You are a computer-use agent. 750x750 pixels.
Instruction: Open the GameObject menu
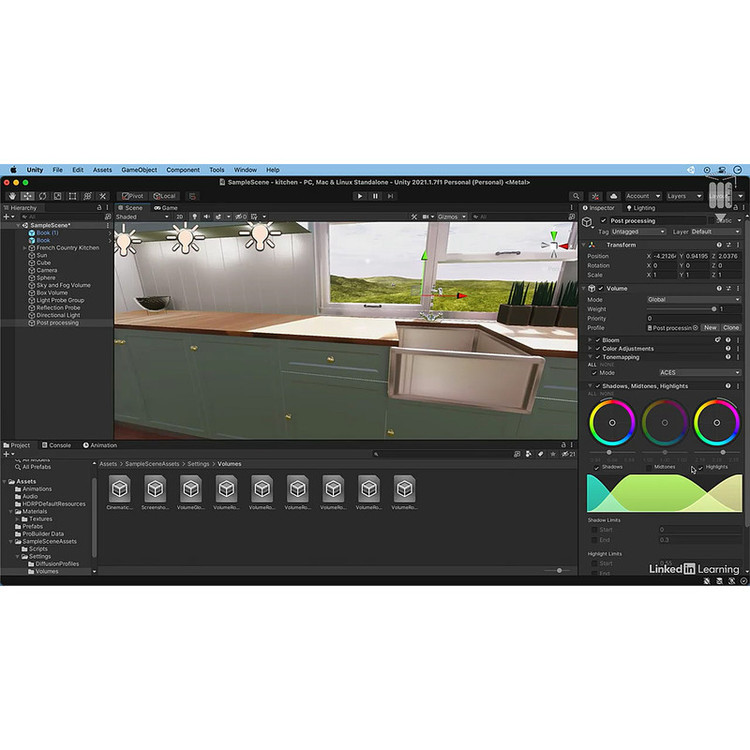point(139,170)
